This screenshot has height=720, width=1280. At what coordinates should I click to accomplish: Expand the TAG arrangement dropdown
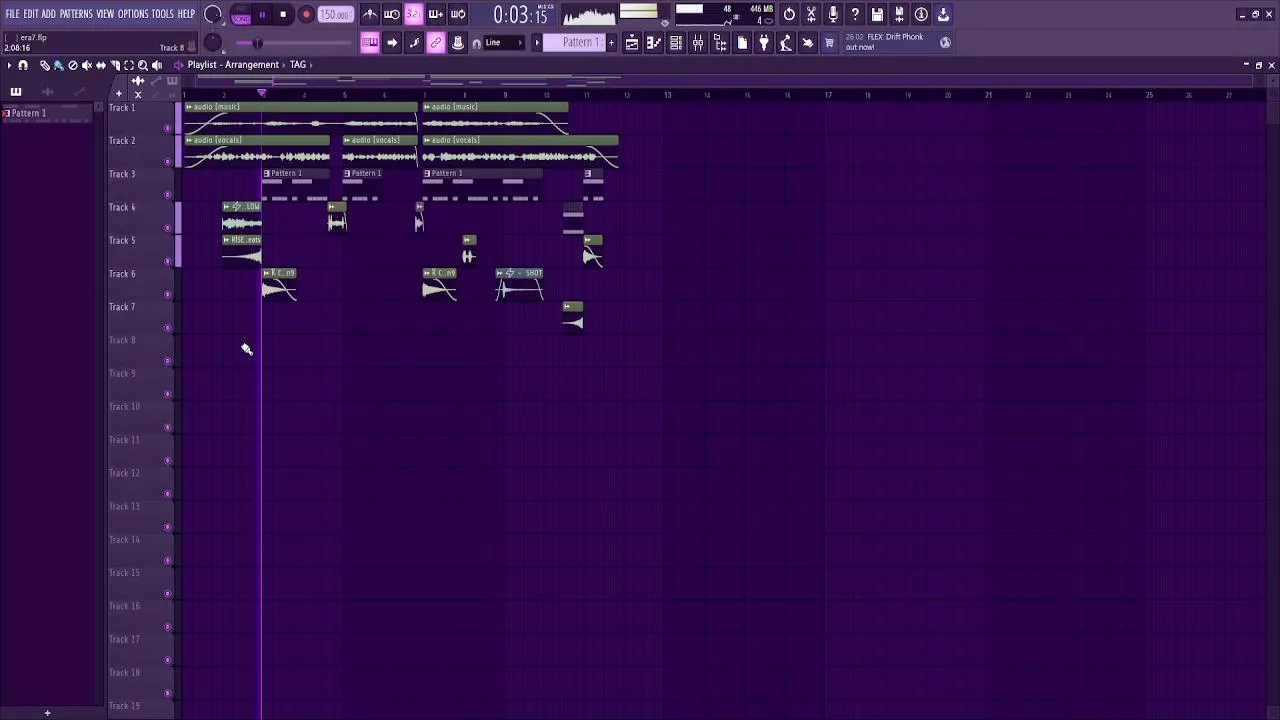click(x=301, y=65)
